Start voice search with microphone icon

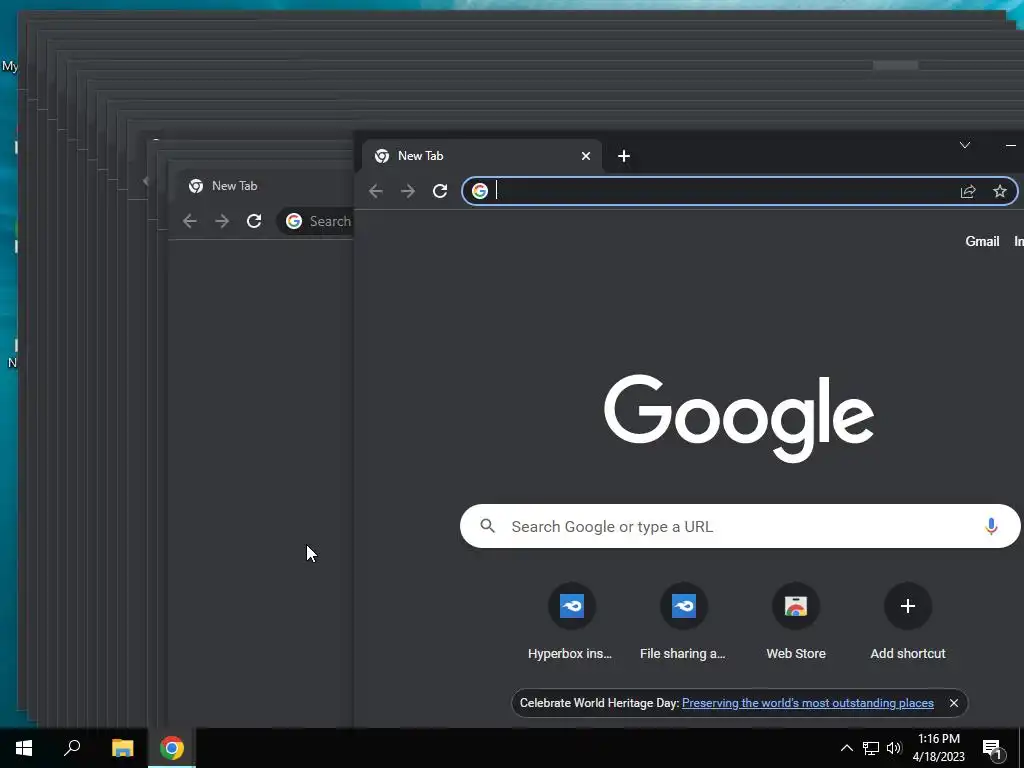pos(991,526)
